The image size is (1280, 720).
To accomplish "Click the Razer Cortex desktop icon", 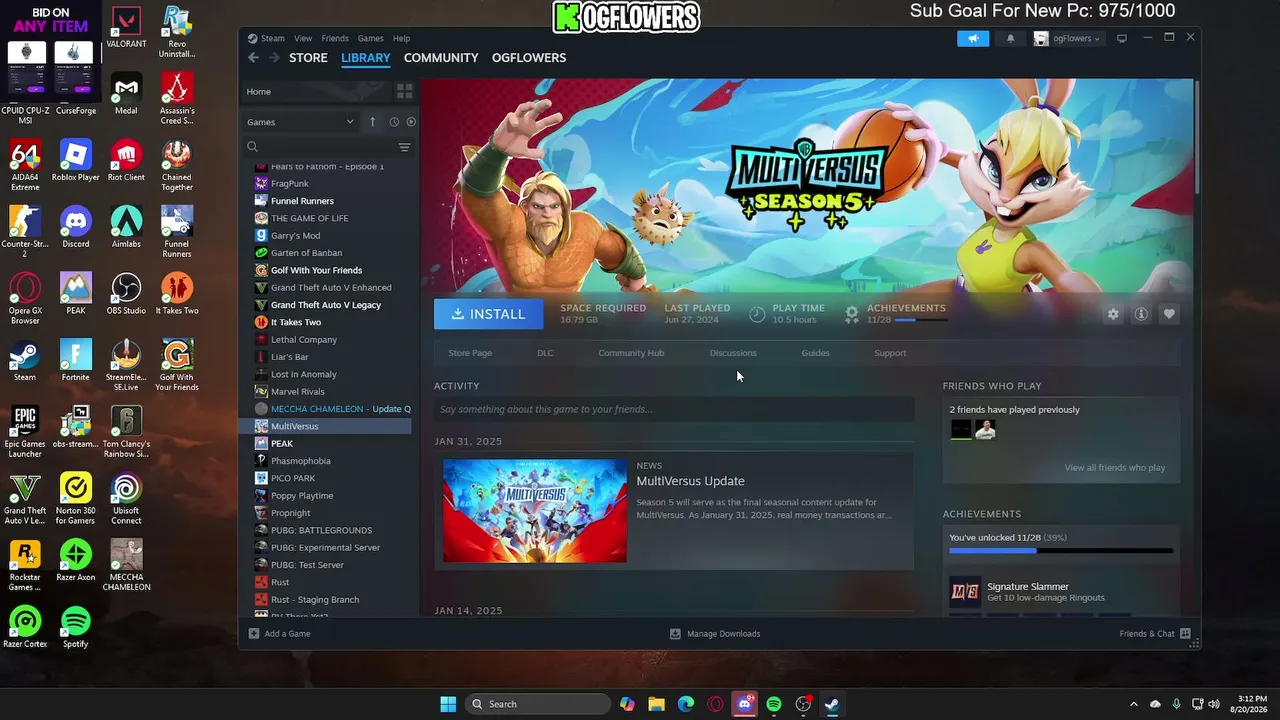I will coord(25,627).
